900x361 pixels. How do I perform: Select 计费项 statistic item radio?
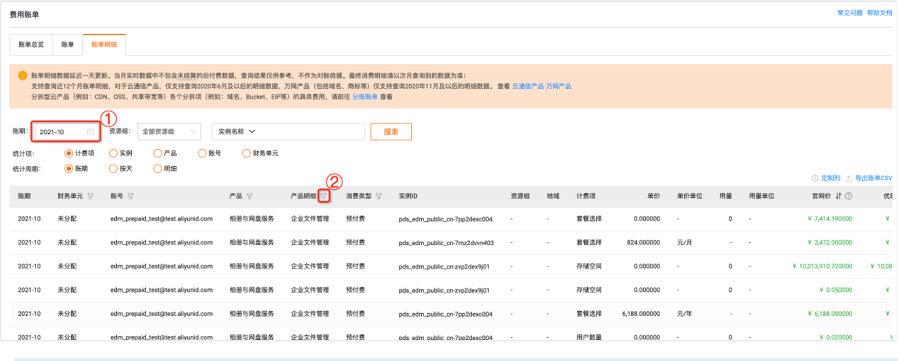[x=69, y=153]
